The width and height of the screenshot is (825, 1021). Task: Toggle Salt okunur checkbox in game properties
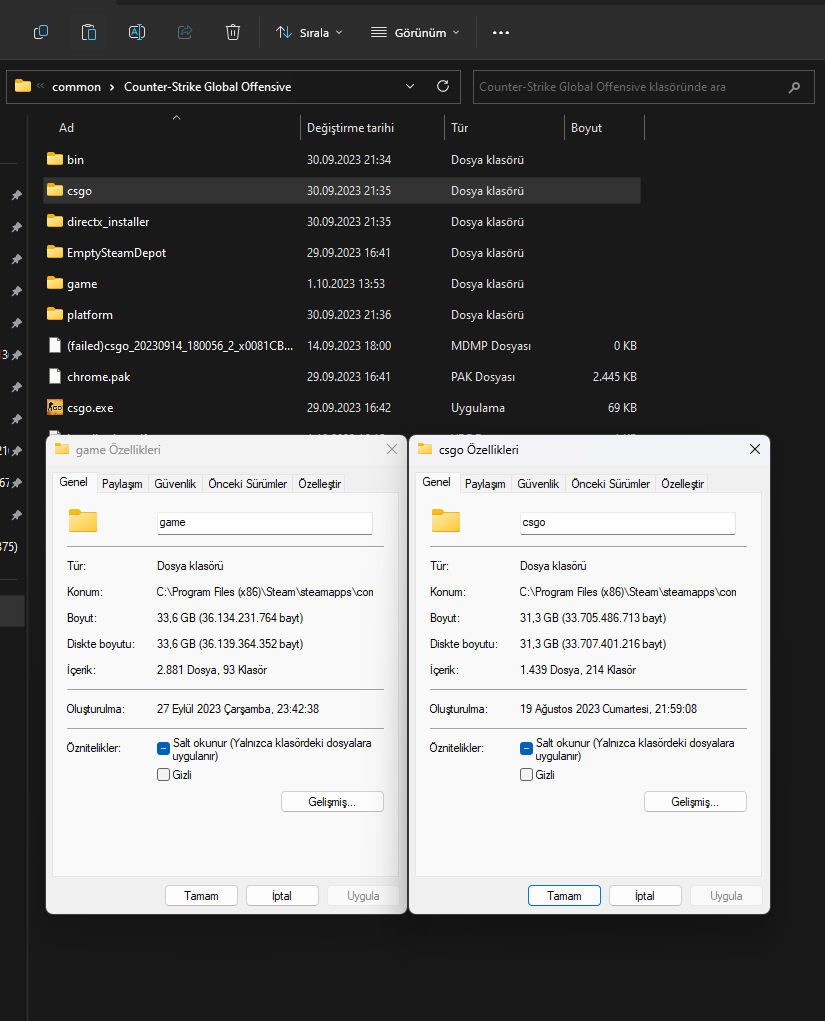click(163, 749)
